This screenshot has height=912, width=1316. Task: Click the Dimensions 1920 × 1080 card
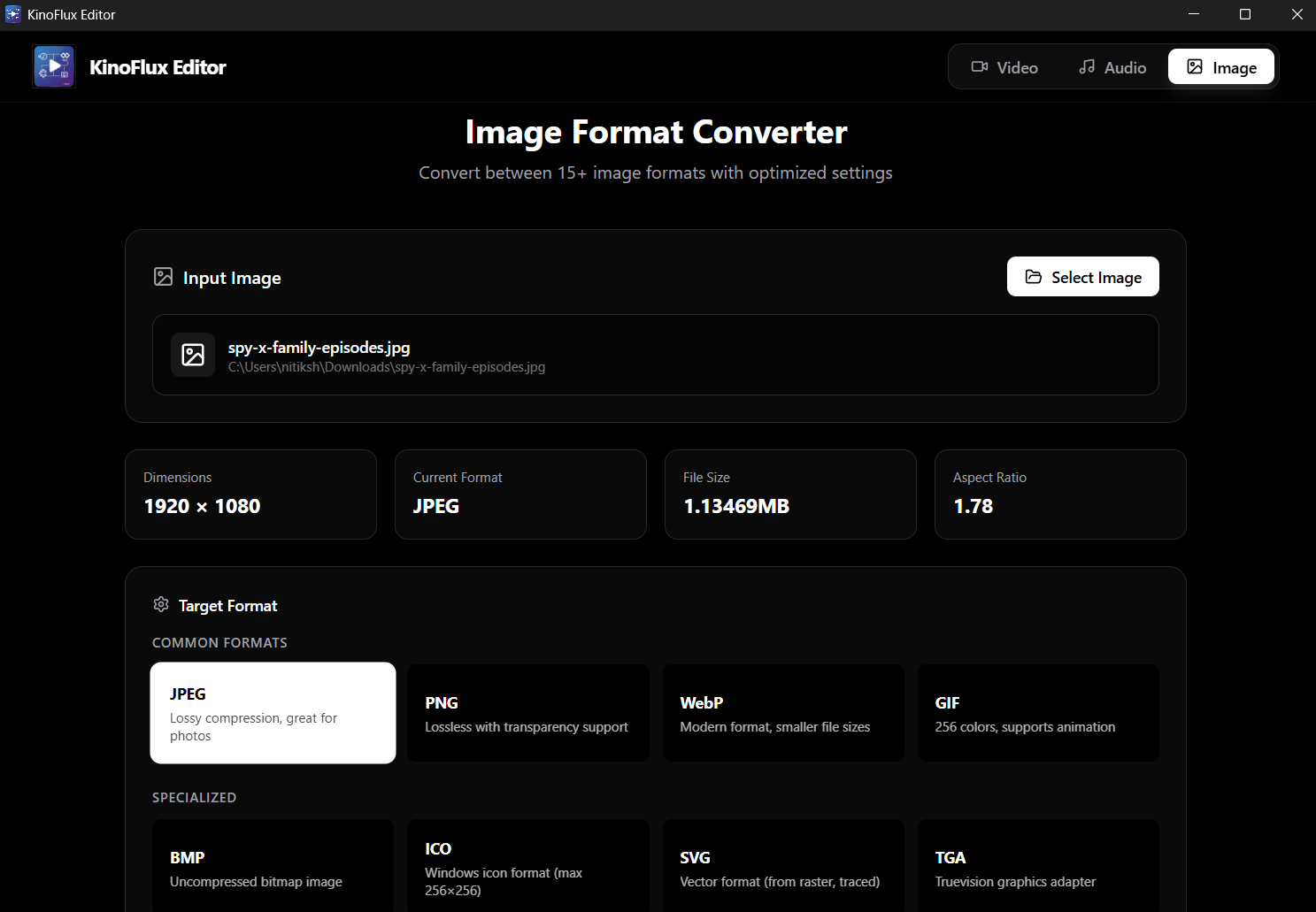click(250, 494)
